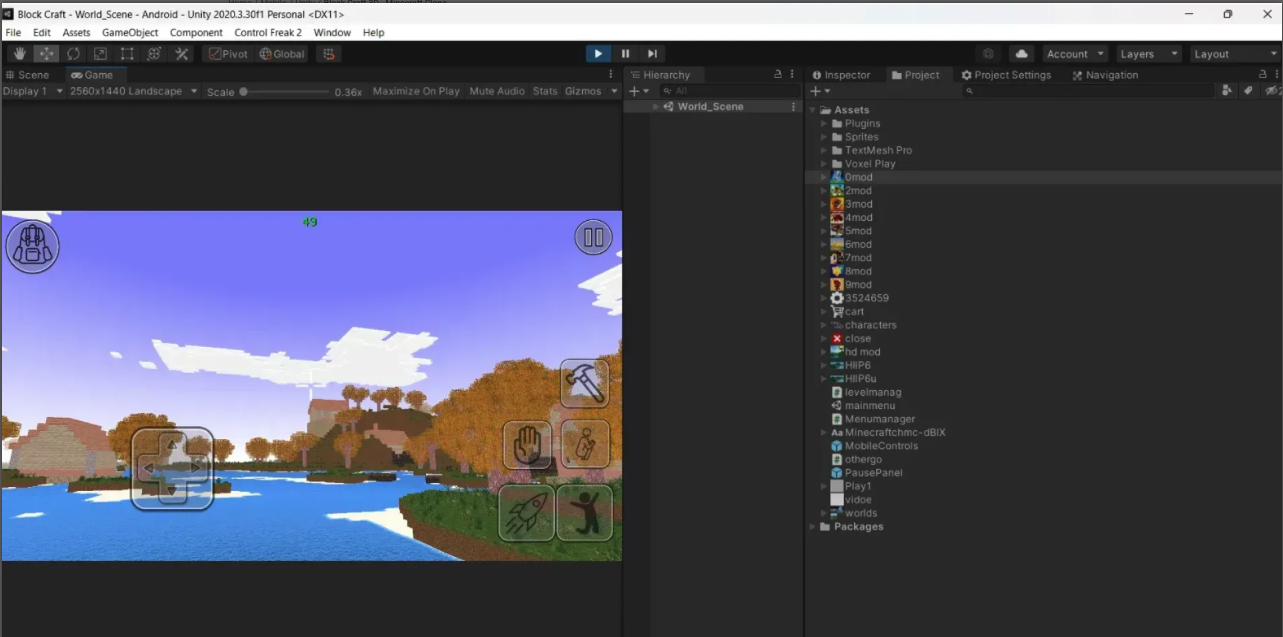Open the Hierarchy create plus dropdown
The height and width of the screenshot is (637, 1283).
(637, 91)
